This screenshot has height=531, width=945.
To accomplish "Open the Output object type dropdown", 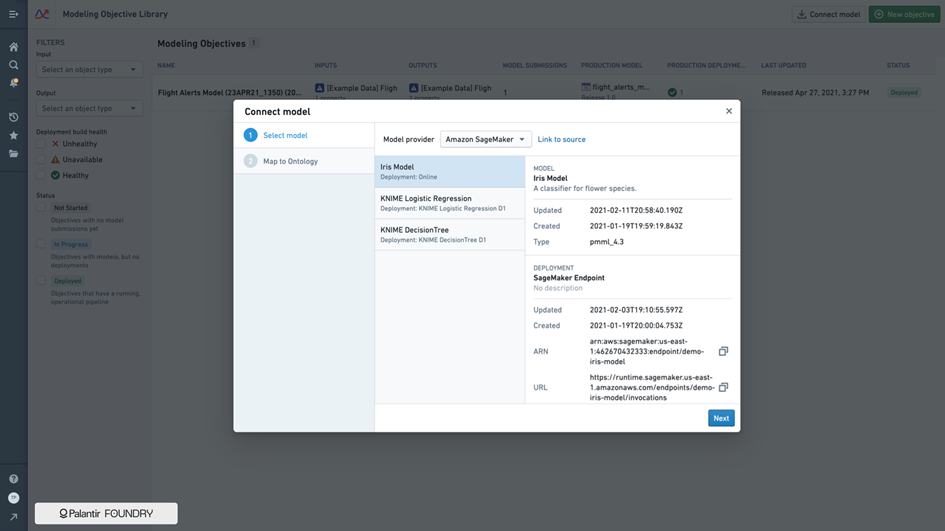I will click(89, 108).
